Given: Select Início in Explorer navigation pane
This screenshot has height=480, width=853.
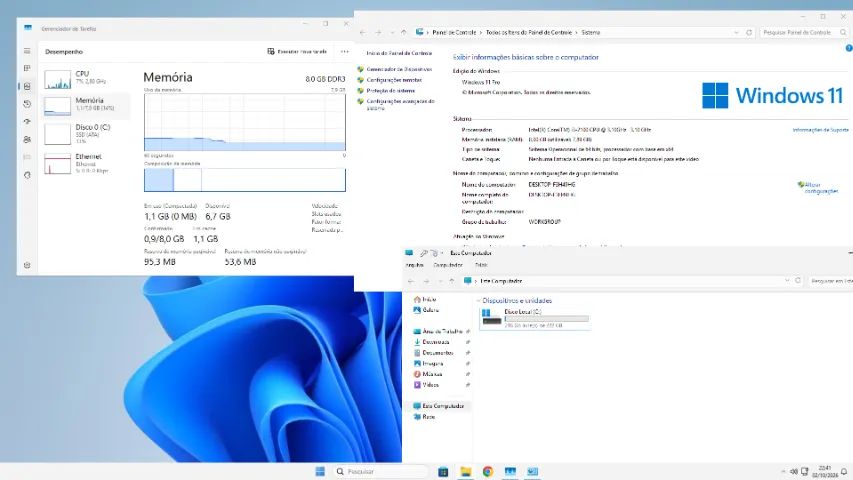Looking at the screenshot, I should click(x=425, y=299).
